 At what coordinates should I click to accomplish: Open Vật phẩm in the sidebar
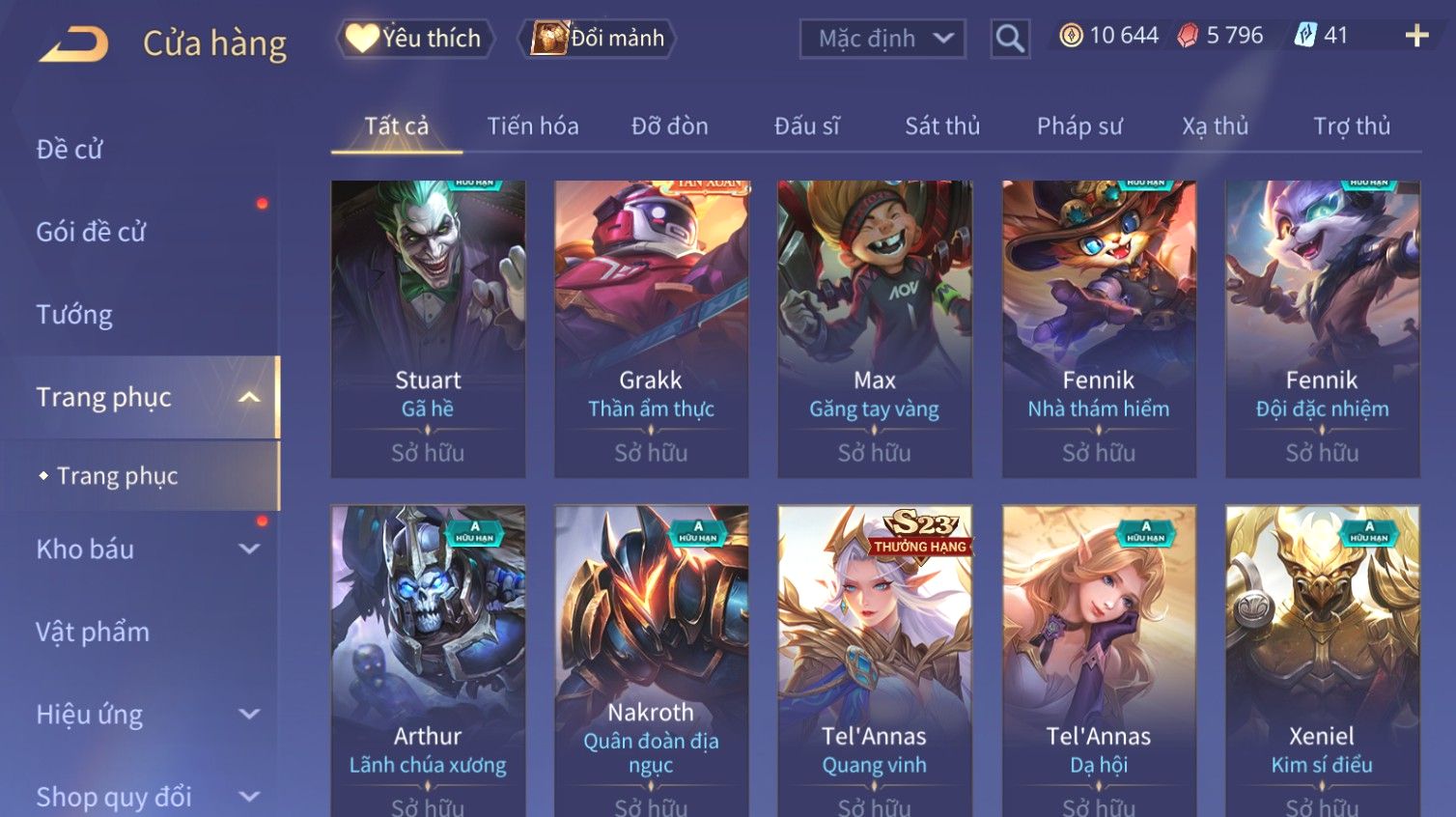tap(93, 633)
